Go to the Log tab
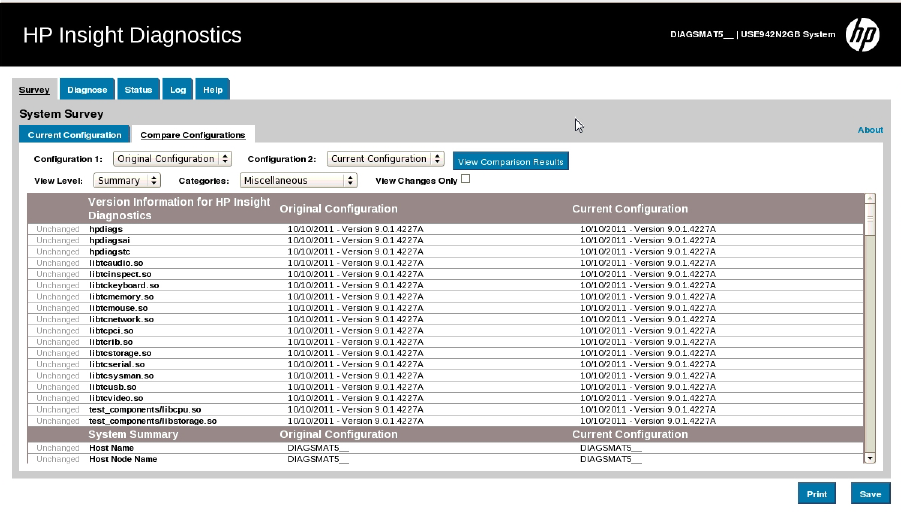This screenshot has height=512, width=901. [178, 90]
